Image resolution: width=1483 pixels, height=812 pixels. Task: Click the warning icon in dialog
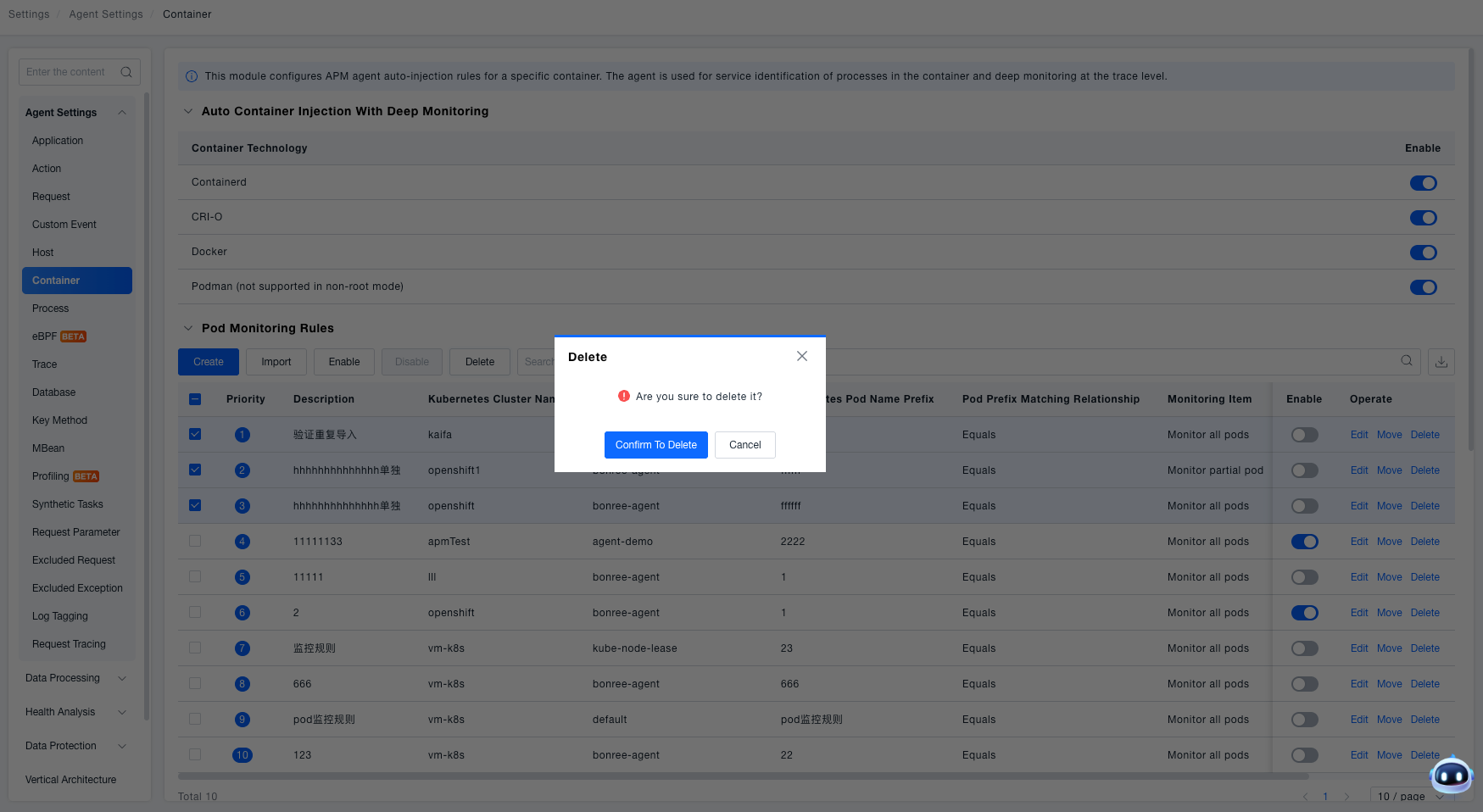pyautogui.click(x=624, y=396)
